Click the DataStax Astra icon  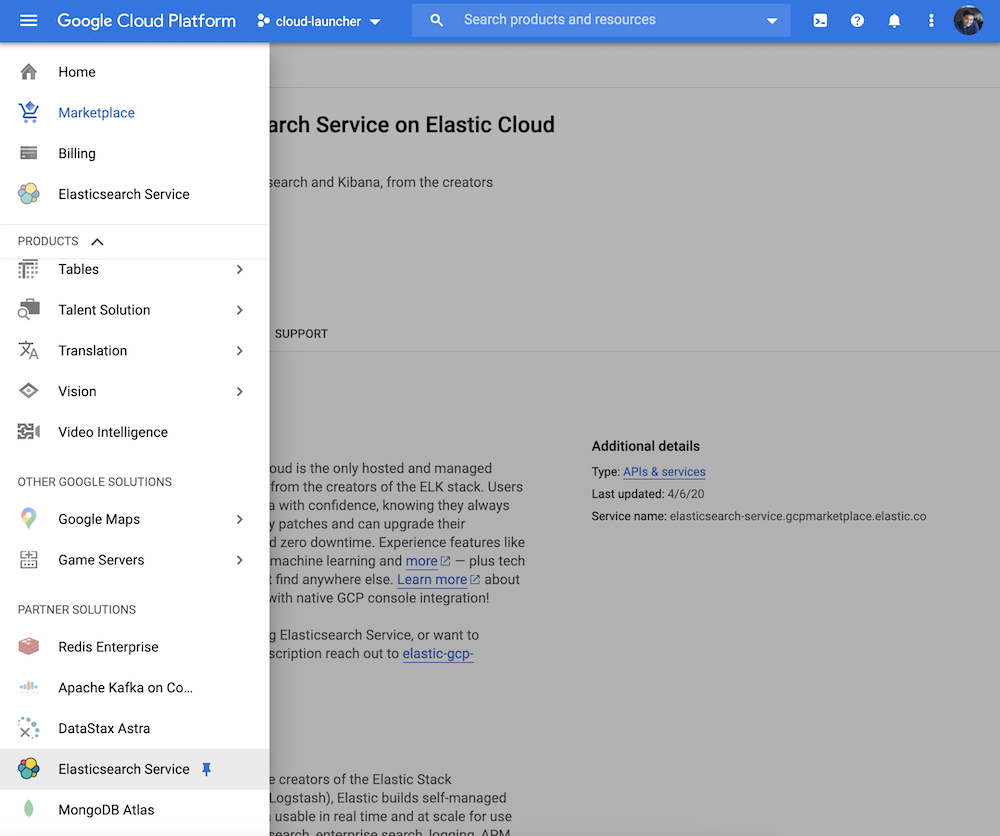click(x=29, y=728)
